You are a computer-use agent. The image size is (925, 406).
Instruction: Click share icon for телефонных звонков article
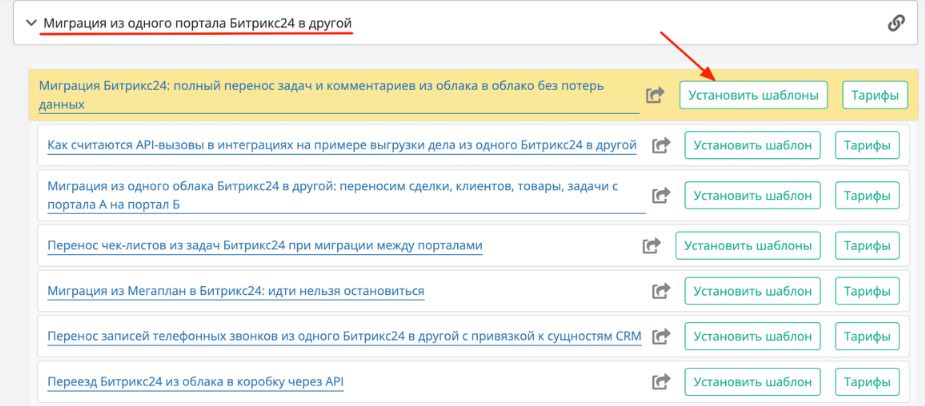(660, 336)
